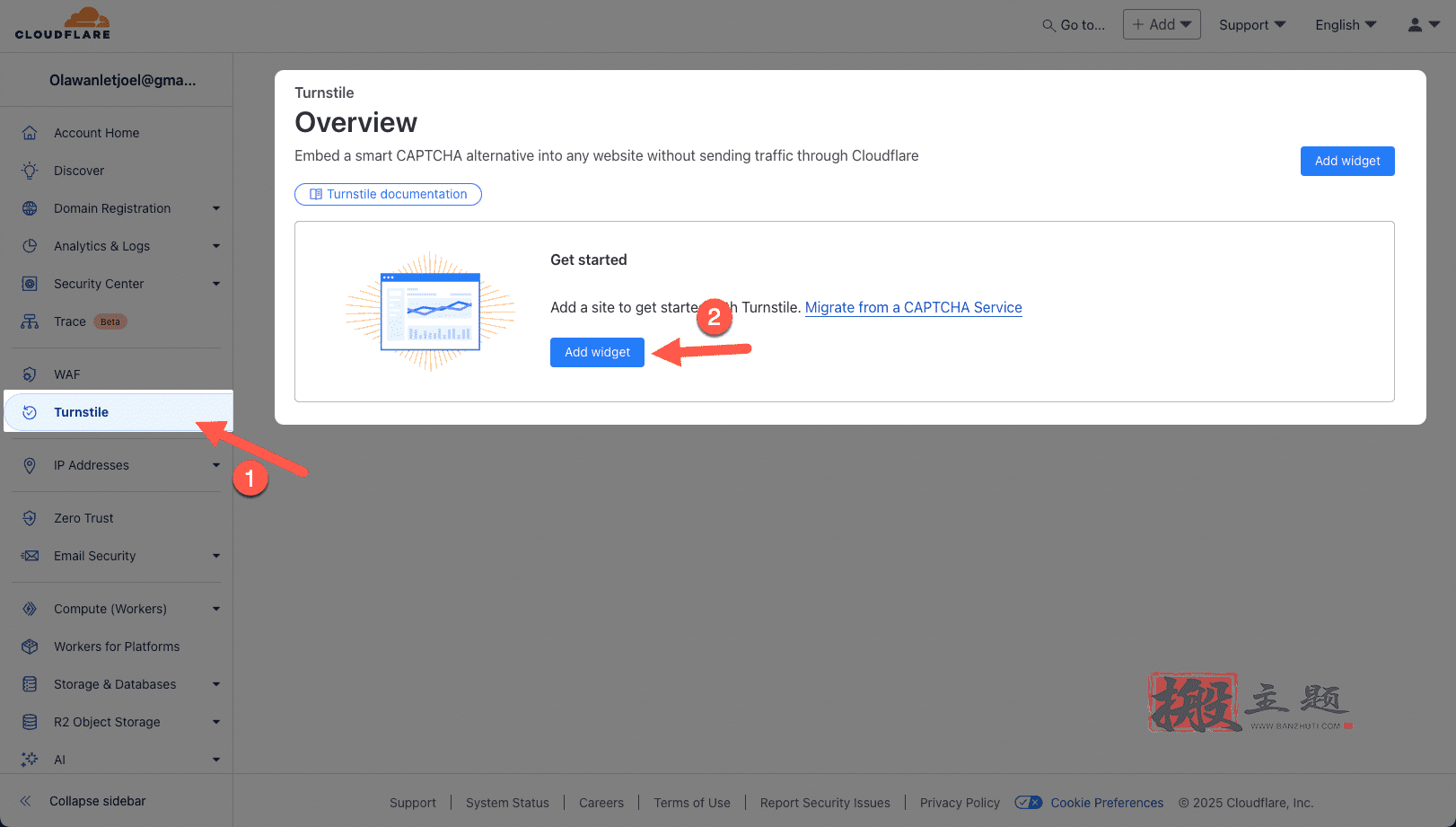Click the WAF shield icon
The width and height of the screenshot is (1456, 827).
point(30,374)
